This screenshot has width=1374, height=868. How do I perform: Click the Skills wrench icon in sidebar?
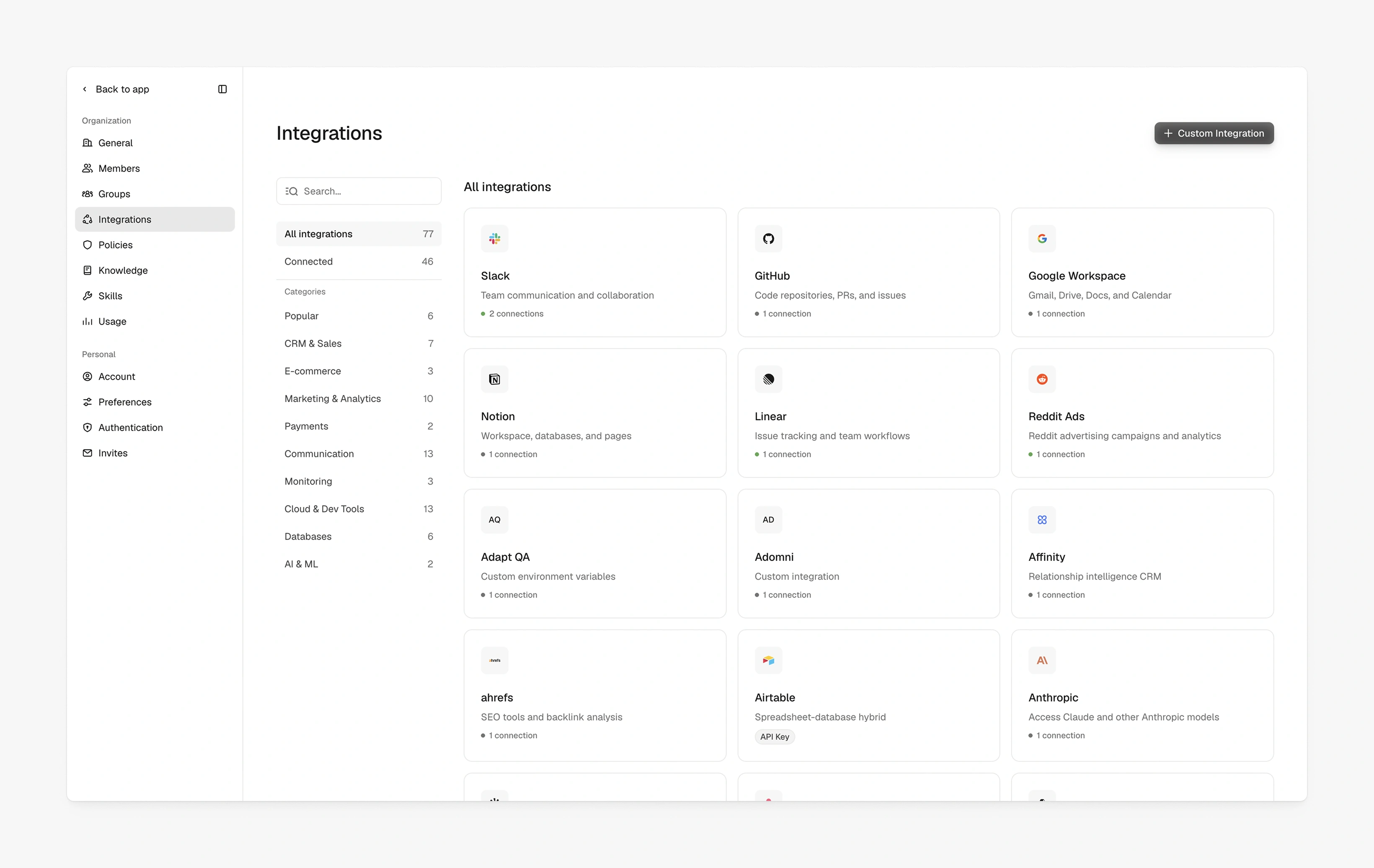pyautogui.click(x=87, y=296)
